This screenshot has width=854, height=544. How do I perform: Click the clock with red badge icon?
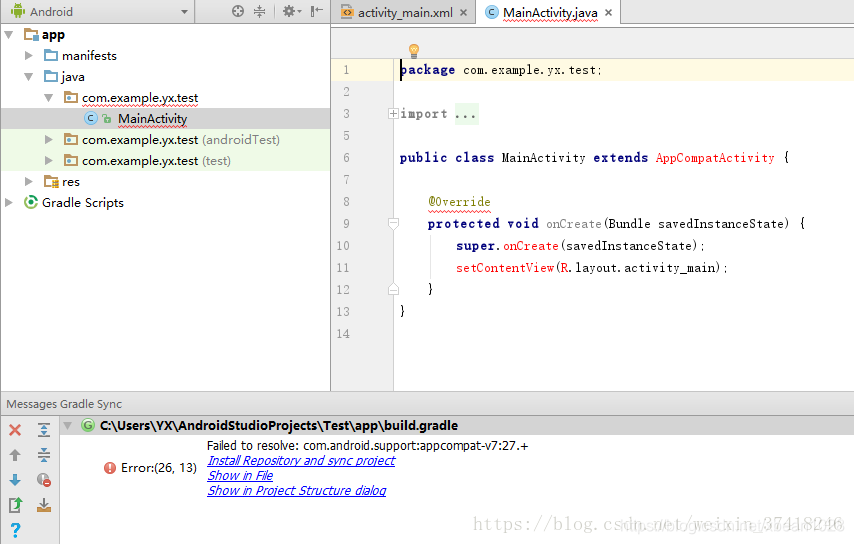pyautogui.click(x=44, y=480)
